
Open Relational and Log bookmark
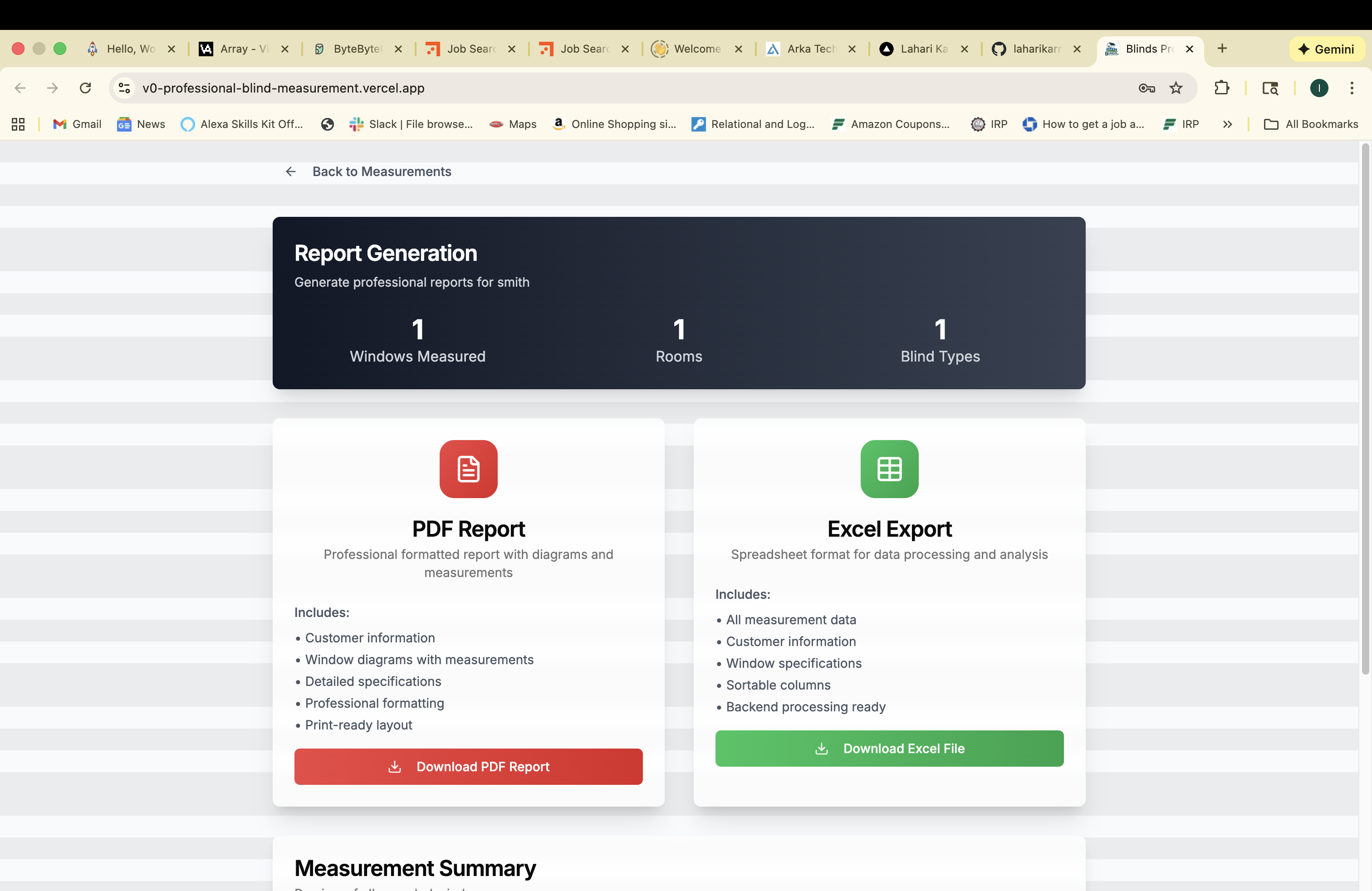tap(752, 124)
